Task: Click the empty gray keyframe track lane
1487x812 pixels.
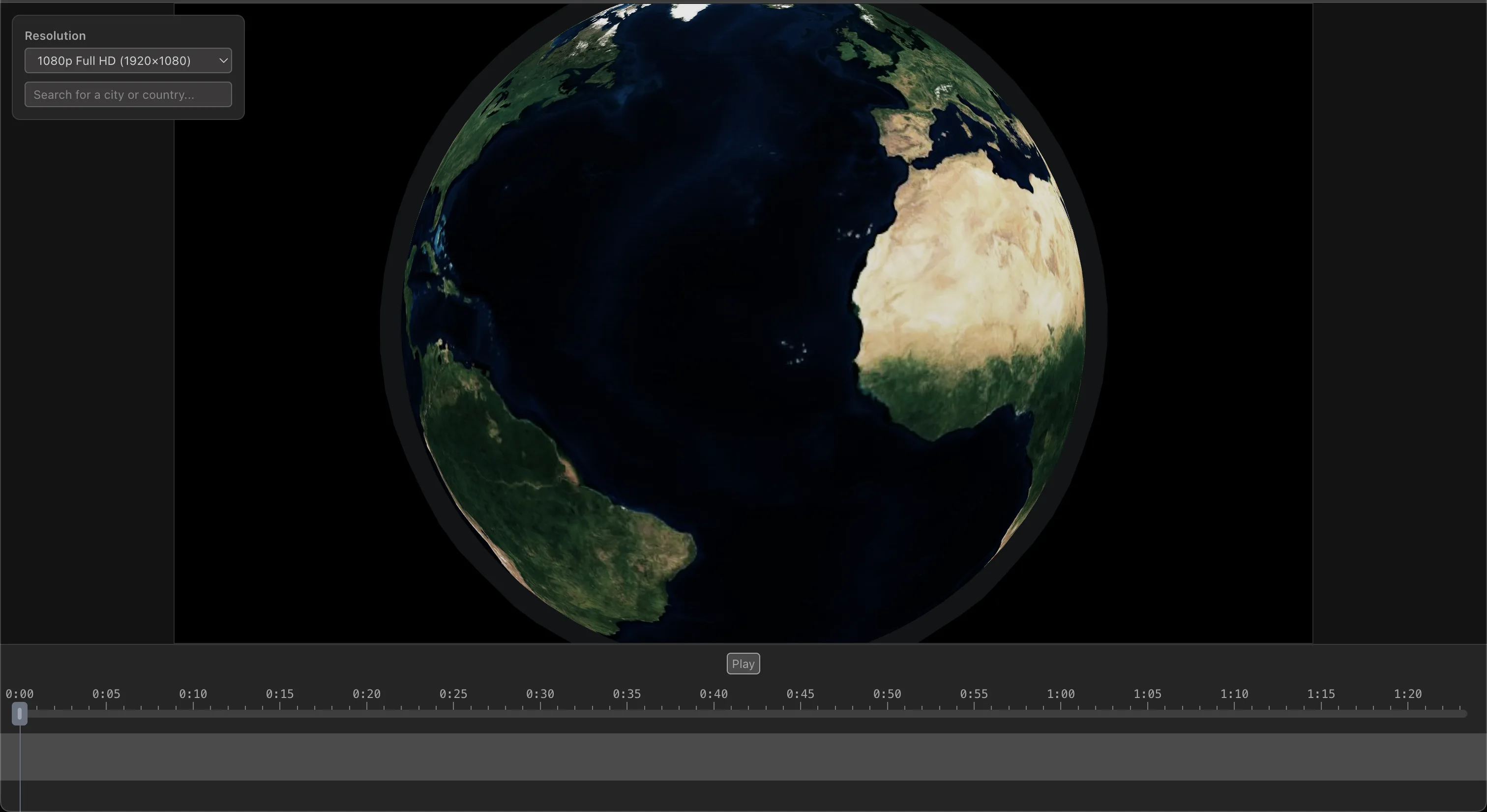Action: [743, 756]
